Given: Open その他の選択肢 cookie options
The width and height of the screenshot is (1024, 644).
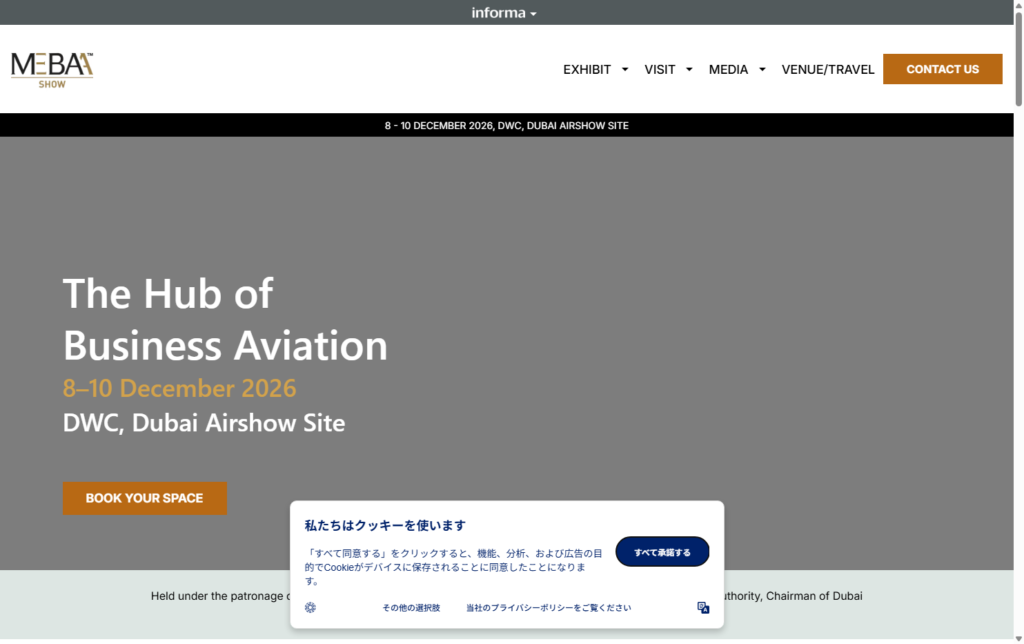Looking at the screenshot, I should pyautogui.click(x=412, y=607).
